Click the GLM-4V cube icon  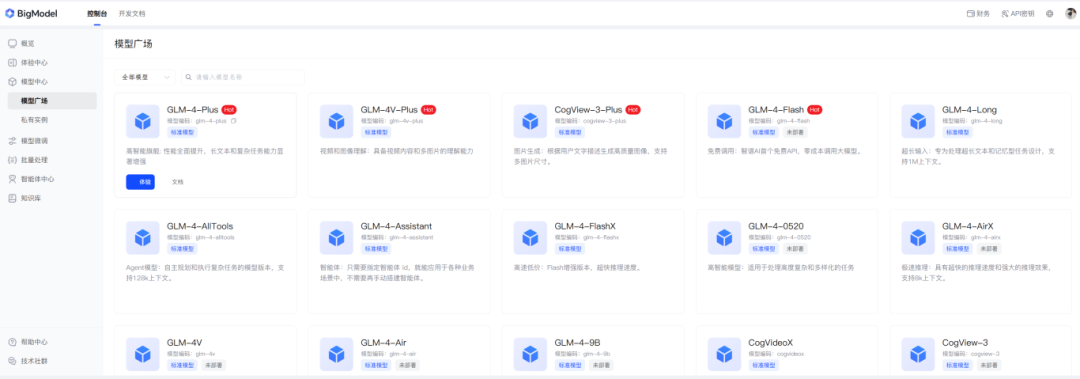coord(143,354)
